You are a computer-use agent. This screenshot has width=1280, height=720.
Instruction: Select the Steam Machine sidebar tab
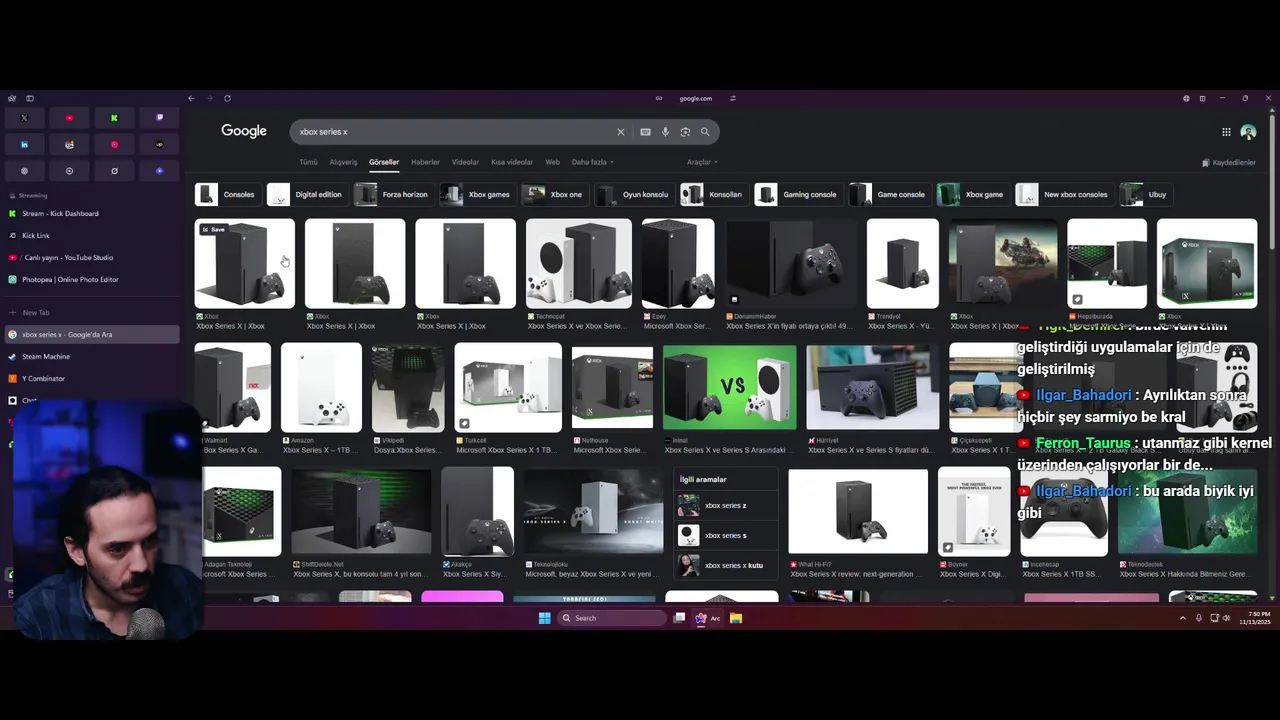92,356
